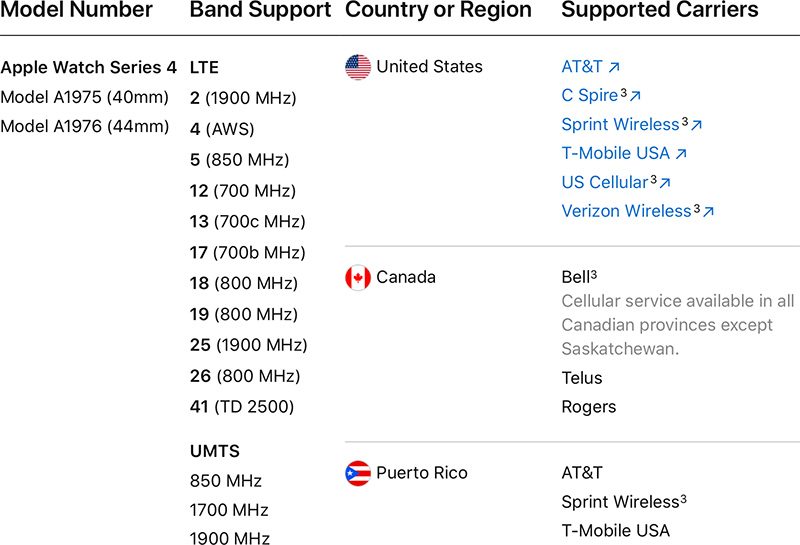Click the arrow icon beside Sprint Wireless link
The height and width of the screenshot is (545, 800).
point(697,125)
